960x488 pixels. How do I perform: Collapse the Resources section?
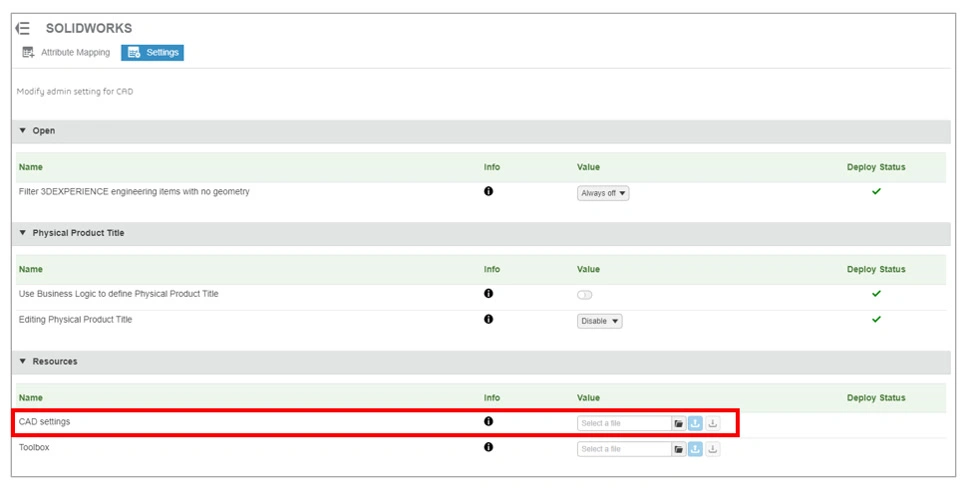[23, 361]
